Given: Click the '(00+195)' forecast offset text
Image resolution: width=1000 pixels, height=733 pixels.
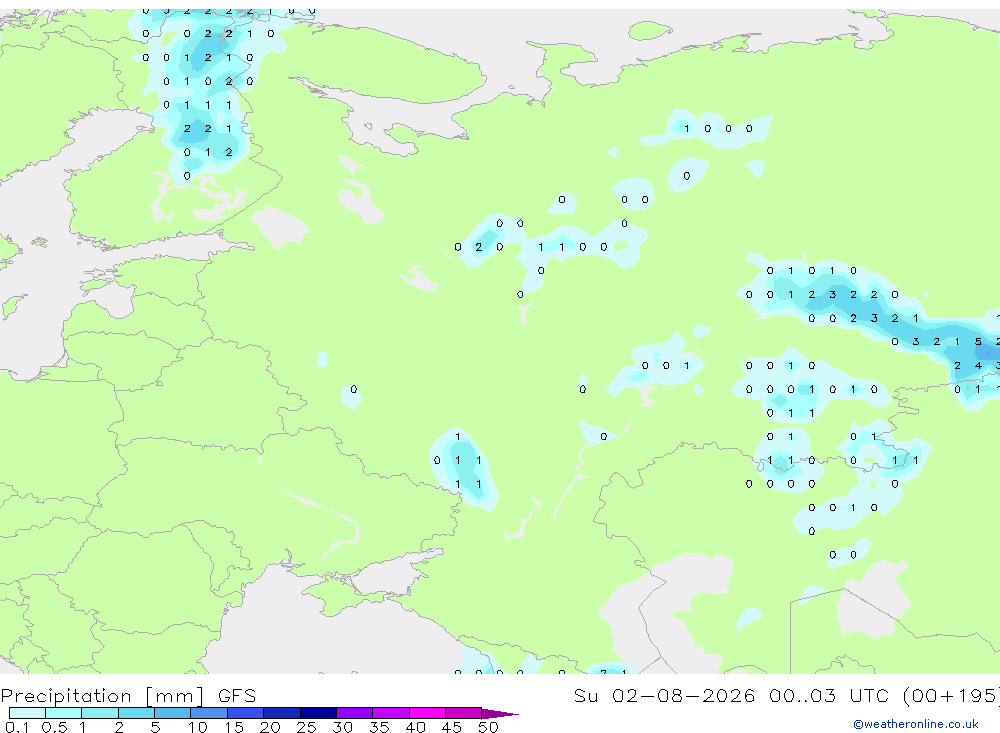Looking at the screenshot, I should click(951, 695).
